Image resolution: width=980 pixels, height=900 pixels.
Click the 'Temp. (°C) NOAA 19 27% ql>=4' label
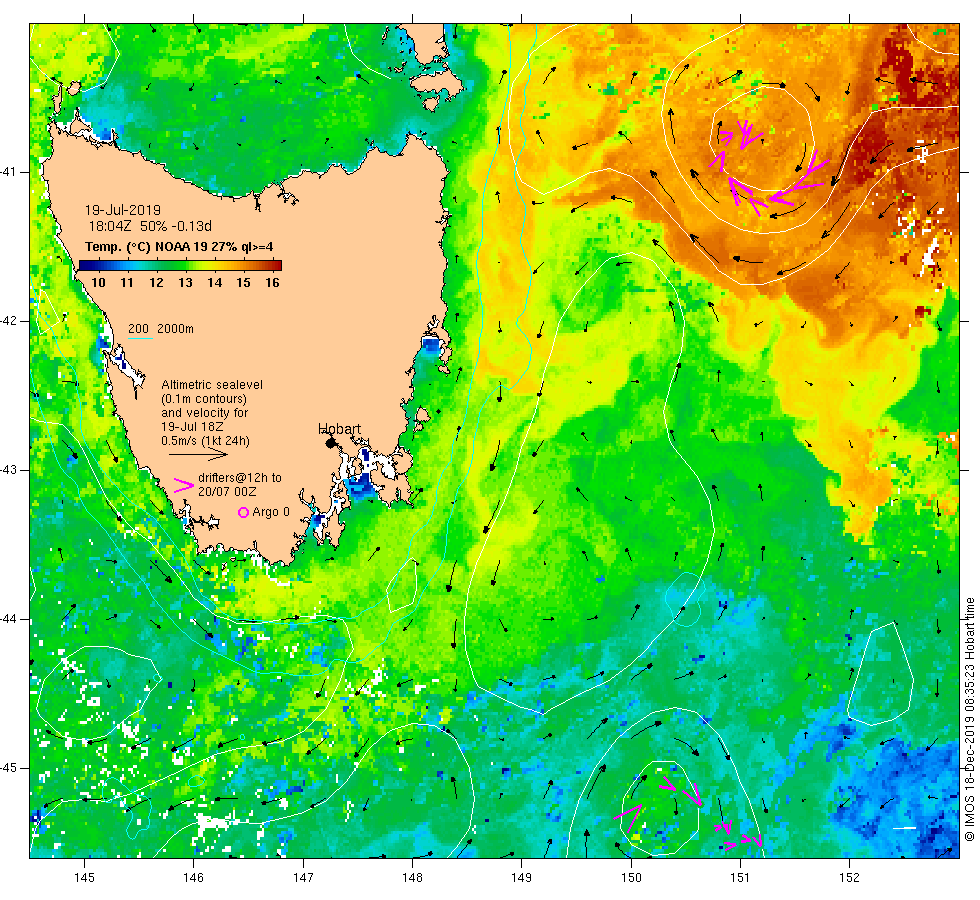[x=179, y=246]
